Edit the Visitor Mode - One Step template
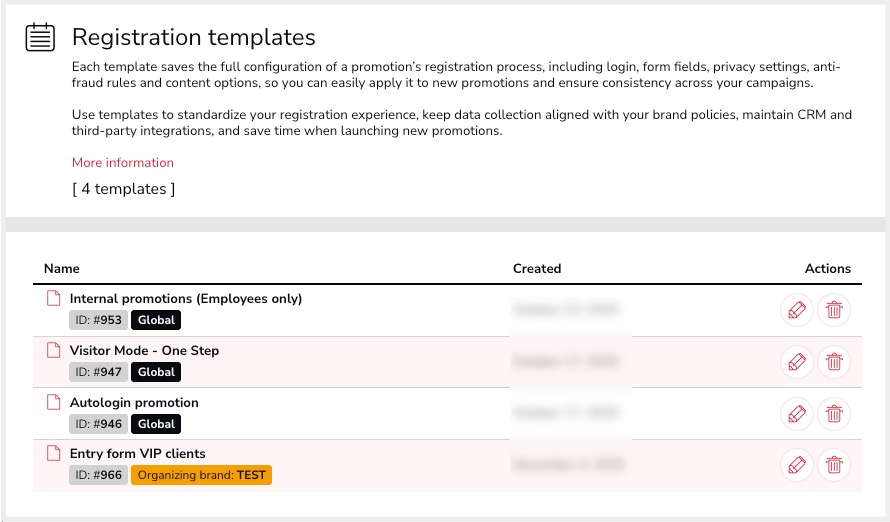This screenshot has width=890, height=522. 796,362
